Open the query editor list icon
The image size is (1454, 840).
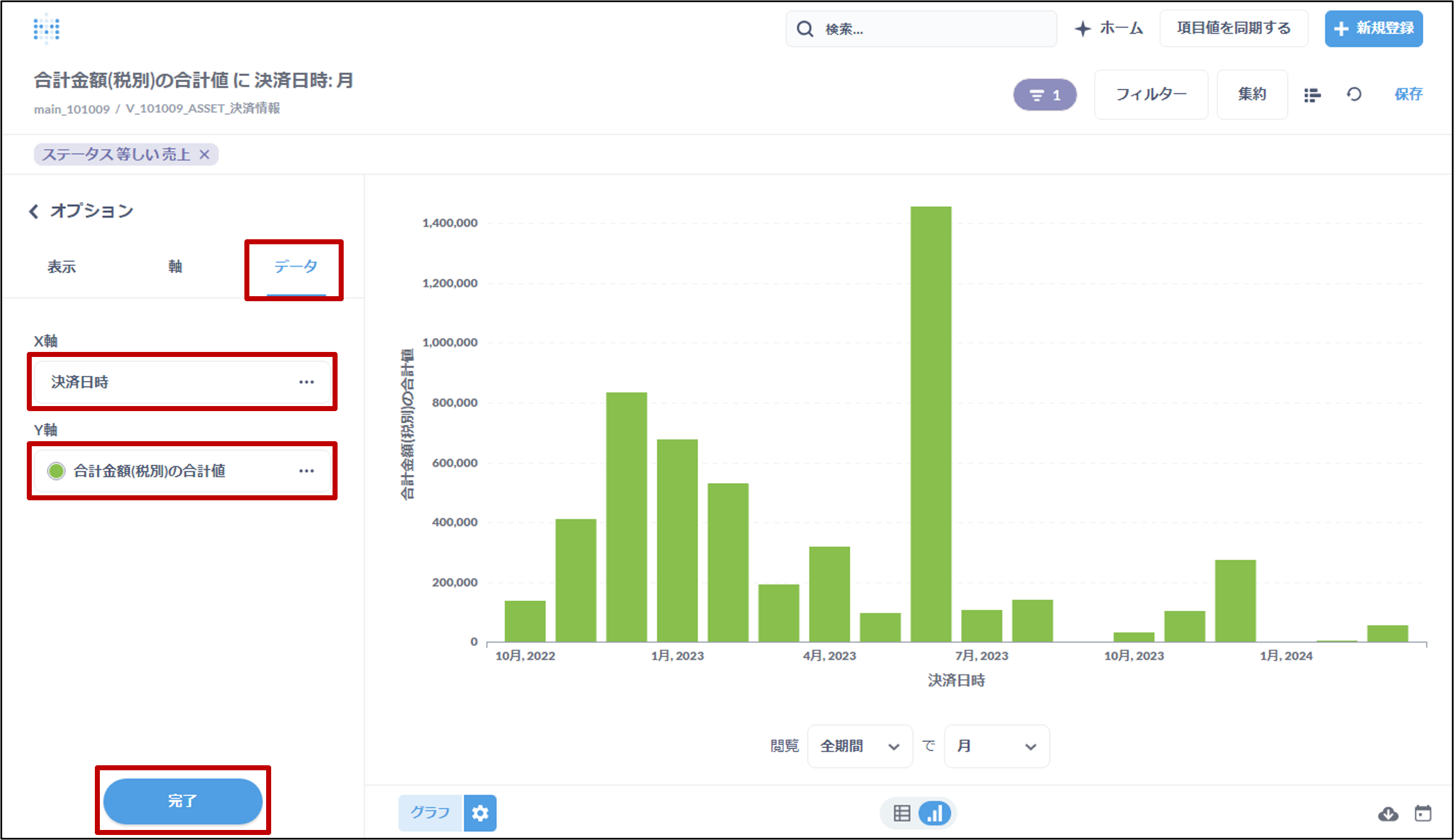[x=1312, y=95]
